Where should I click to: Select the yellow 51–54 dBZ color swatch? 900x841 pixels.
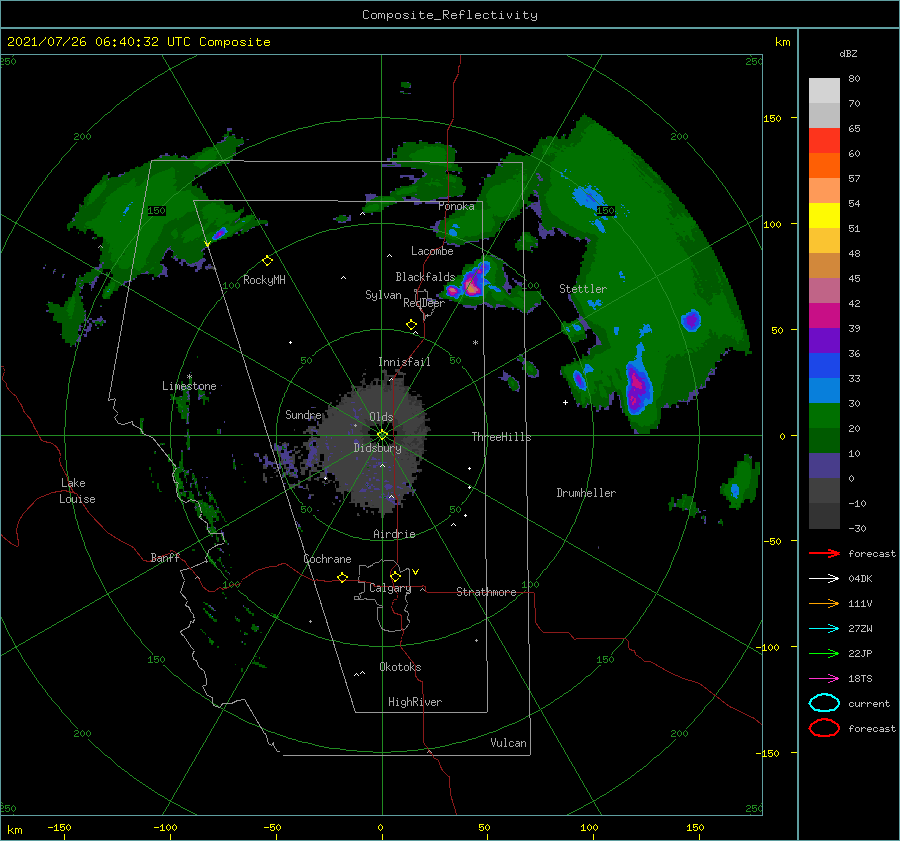click(824, 216)
